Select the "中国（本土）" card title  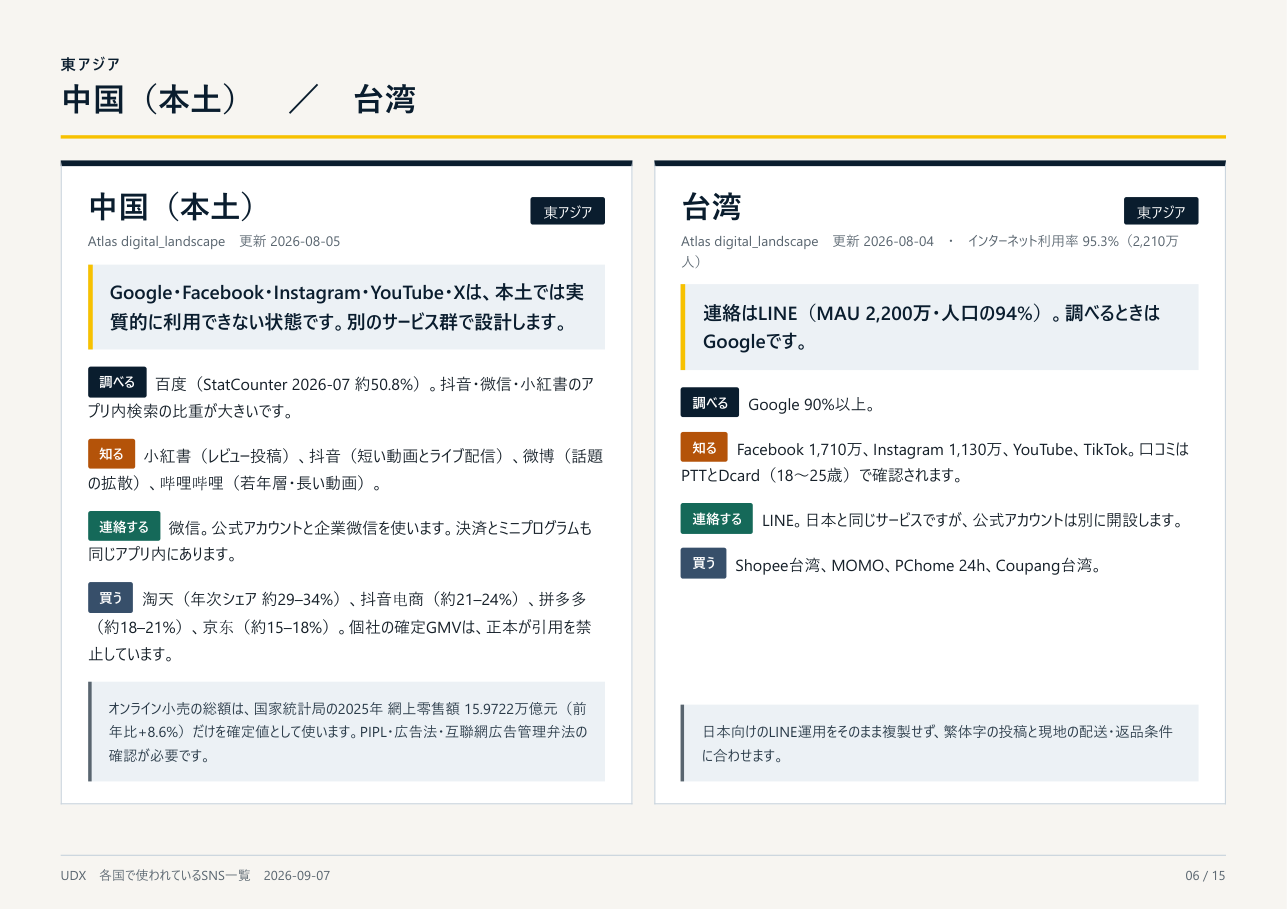[172, 207]
